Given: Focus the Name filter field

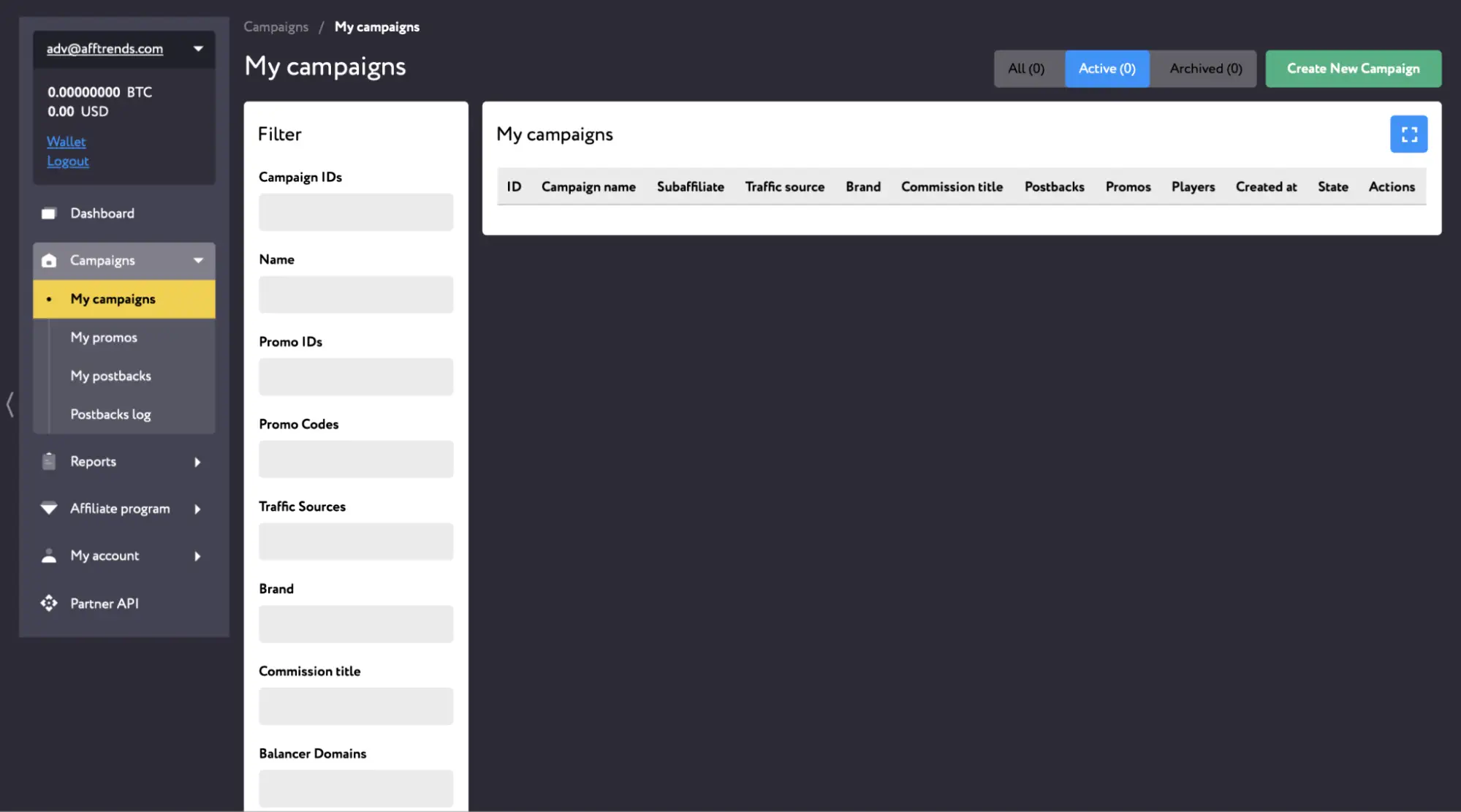Looking at the screenshot, I should pos(356,295).
